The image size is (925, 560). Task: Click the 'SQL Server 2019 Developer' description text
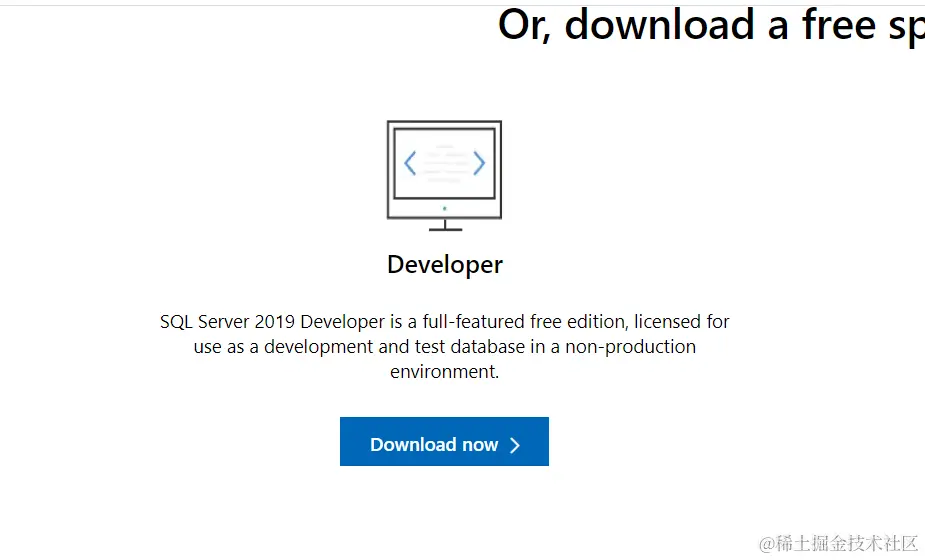click(x=445, y=346)
